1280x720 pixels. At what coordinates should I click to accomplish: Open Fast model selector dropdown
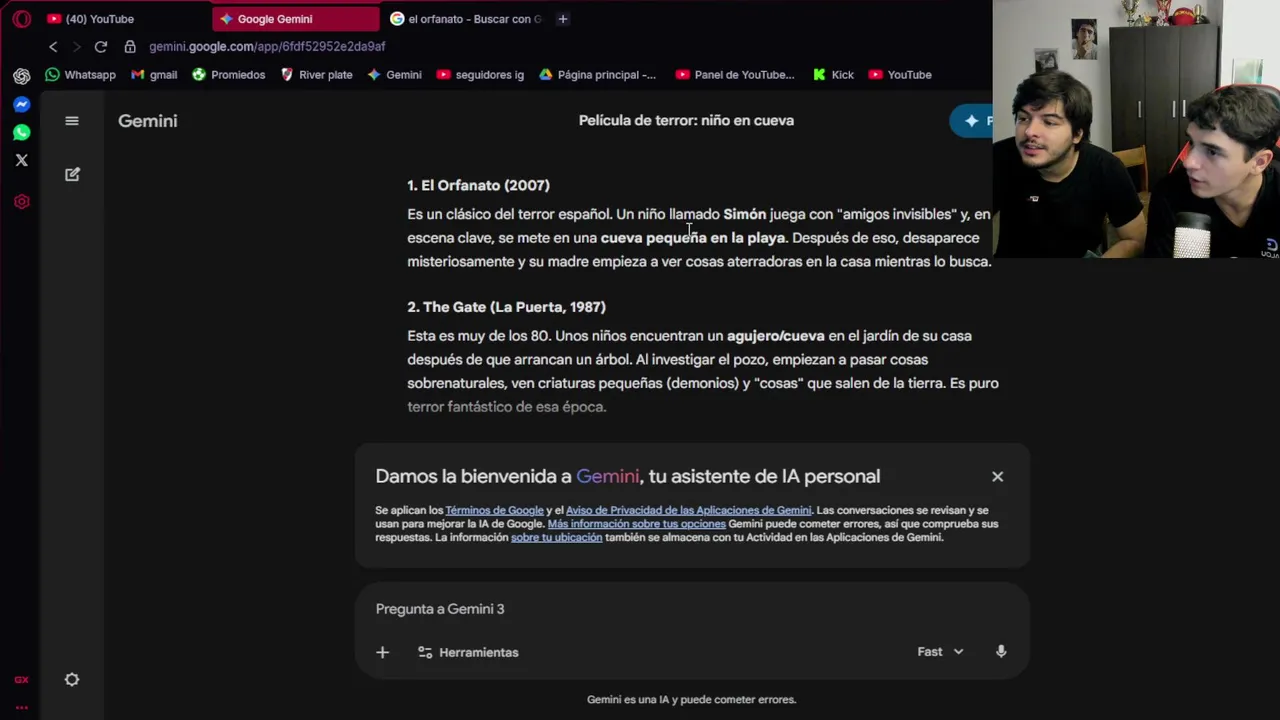(940, 652)
